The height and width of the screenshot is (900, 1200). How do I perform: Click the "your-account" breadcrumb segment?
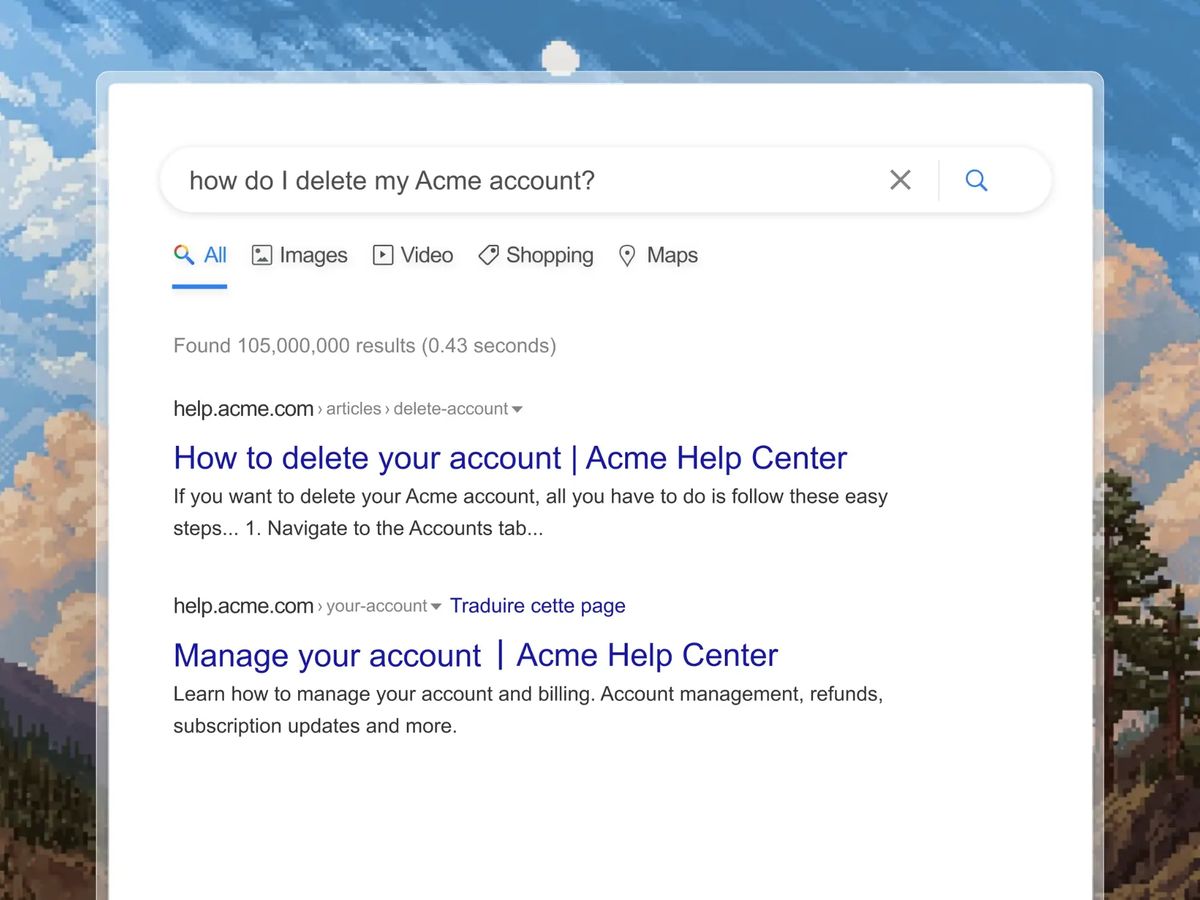376,606
